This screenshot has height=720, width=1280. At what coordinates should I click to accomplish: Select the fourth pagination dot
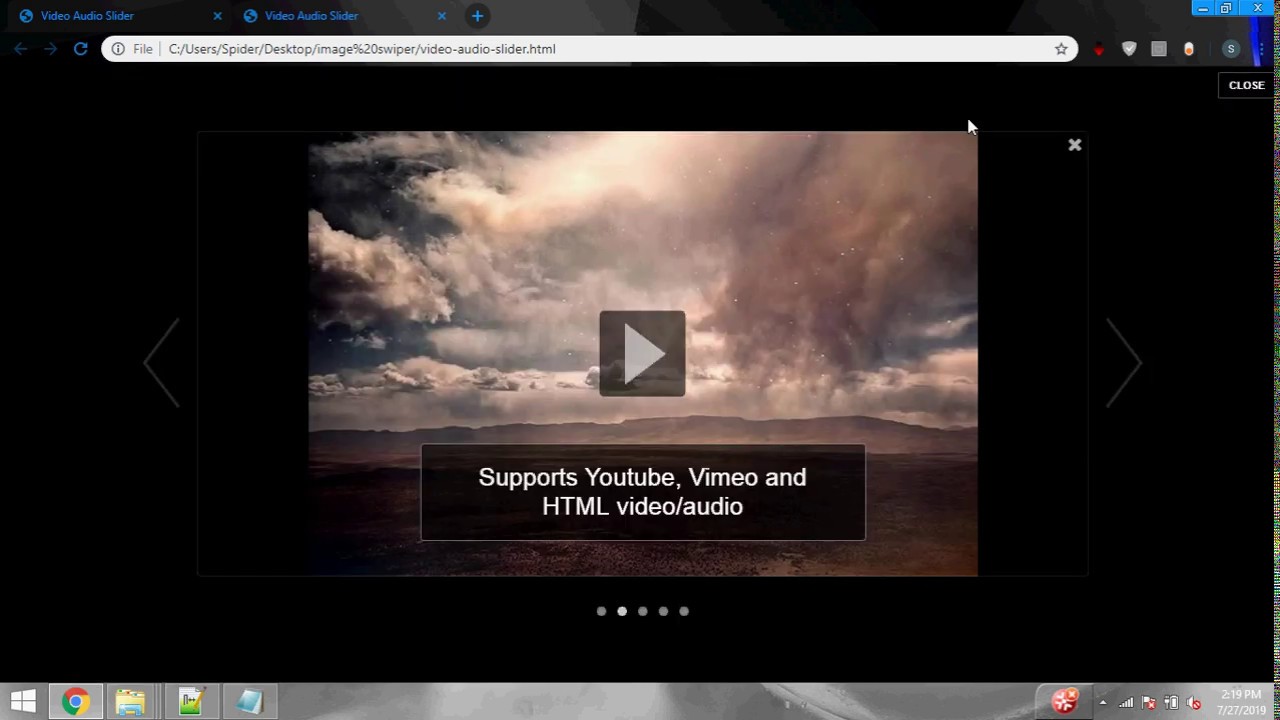663,611
